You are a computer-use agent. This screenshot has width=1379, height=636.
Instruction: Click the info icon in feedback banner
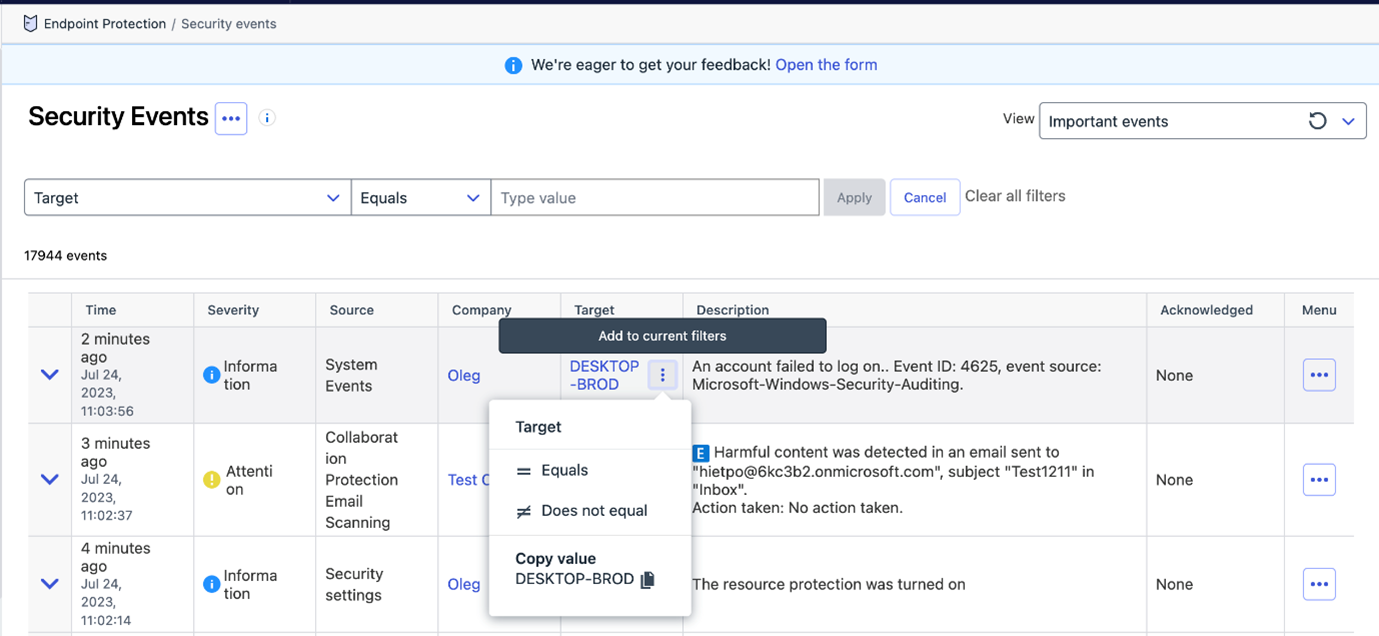tap(513, 65)
